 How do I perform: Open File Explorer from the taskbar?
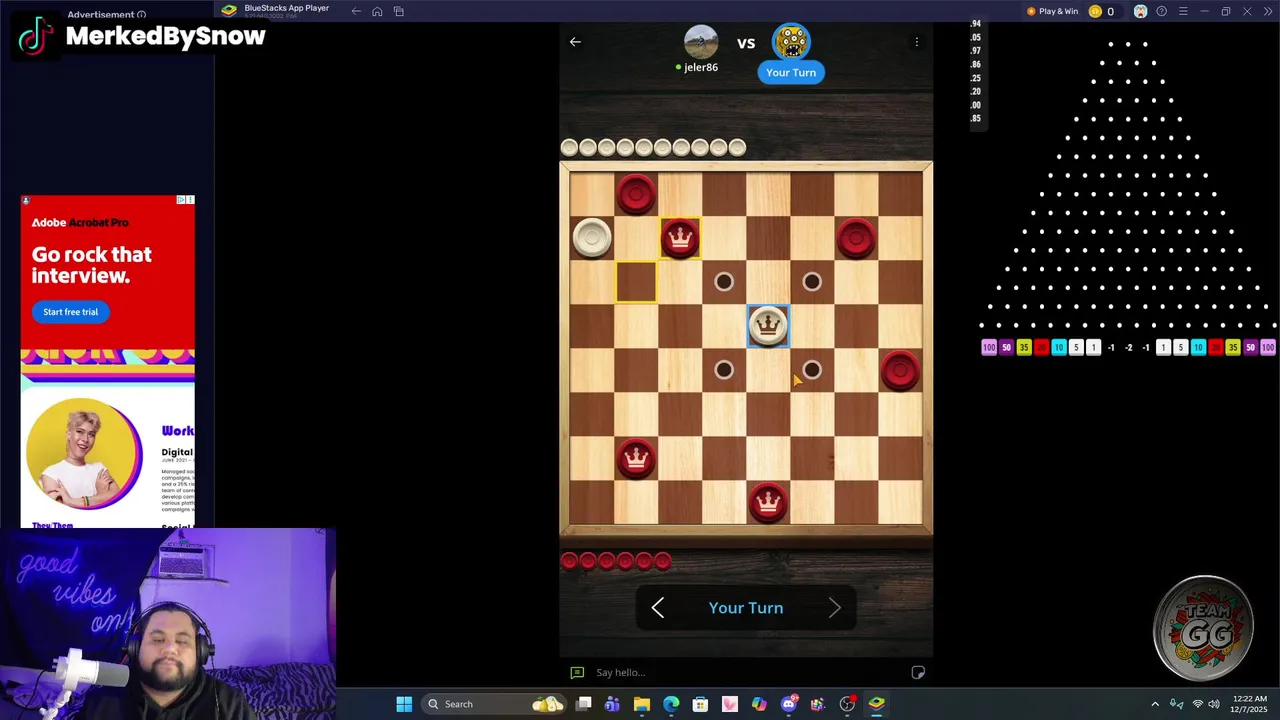[x=642, y=704]
